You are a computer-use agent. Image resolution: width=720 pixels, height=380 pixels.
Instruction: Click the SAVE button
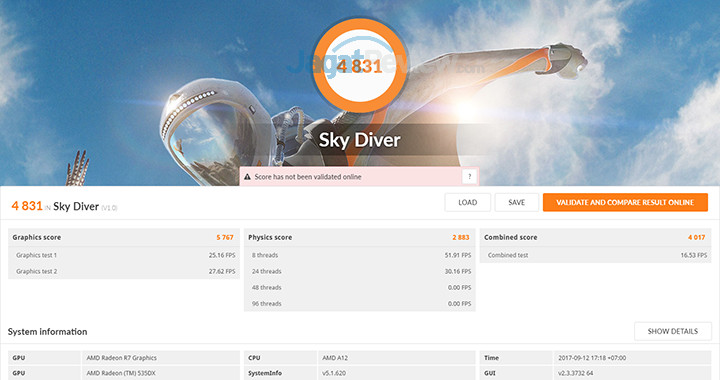[x=517, y=202]
